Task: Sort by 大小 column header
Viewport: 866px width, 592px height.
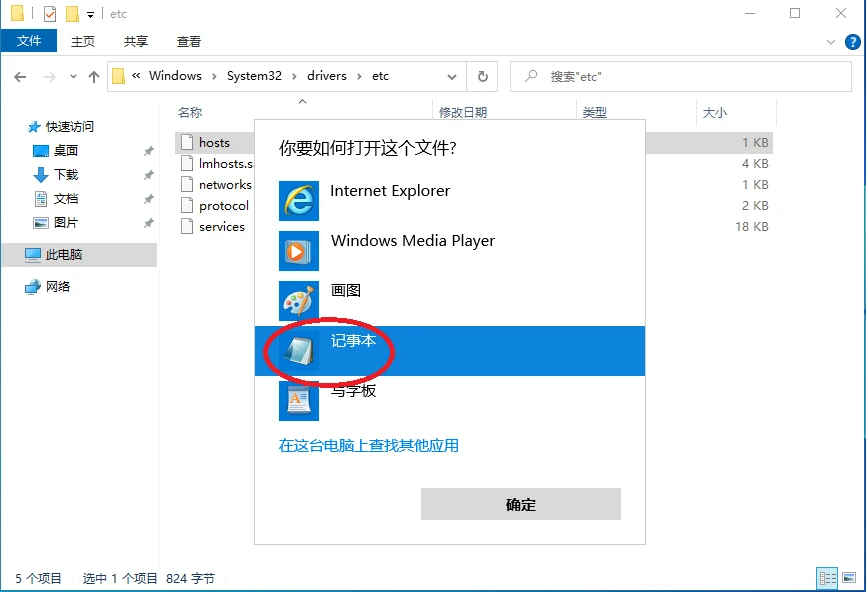Action: tap(715, 113)
